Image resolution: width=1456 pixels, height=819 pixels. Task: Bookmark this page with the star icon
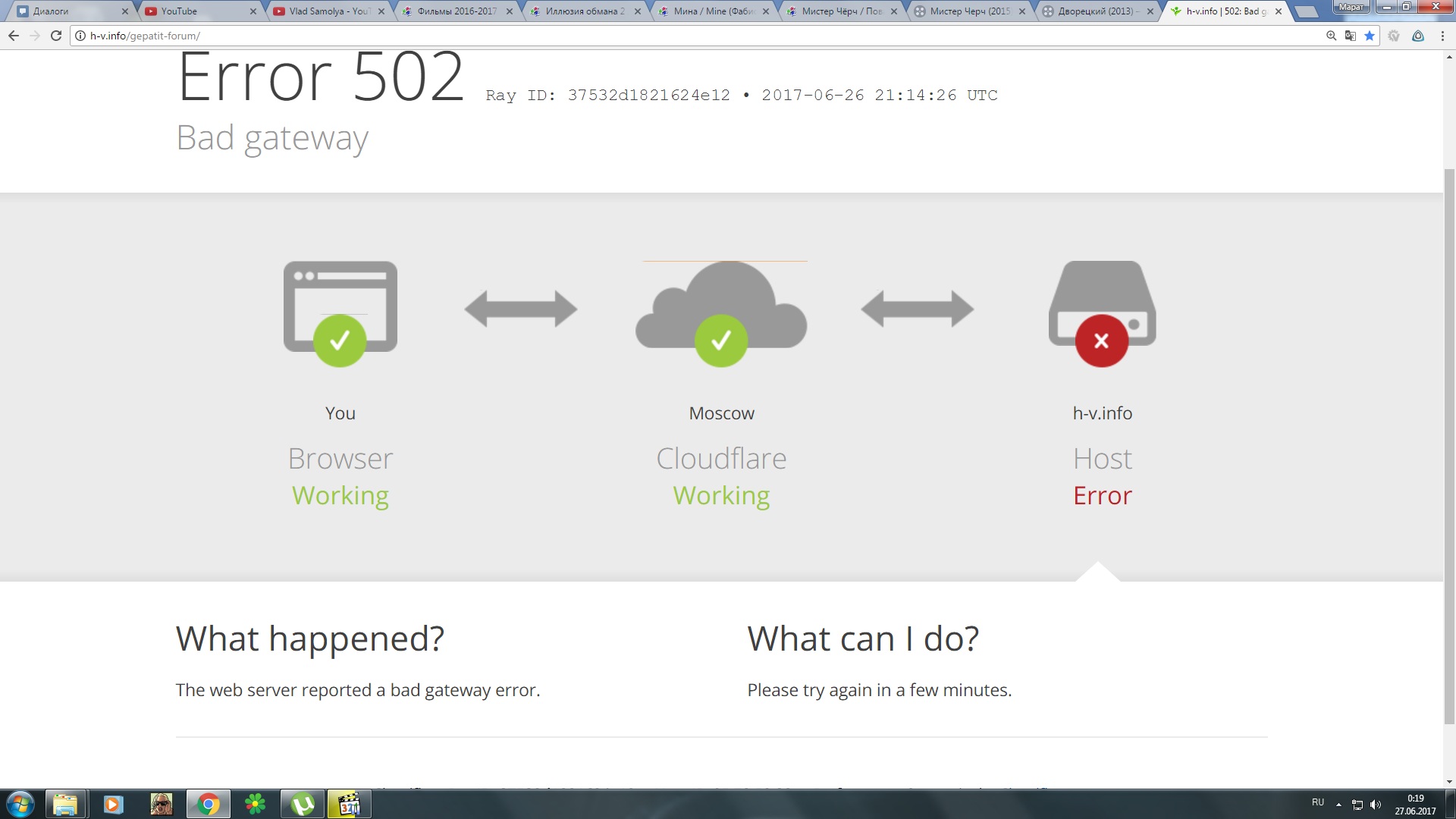pos(1370,36)
